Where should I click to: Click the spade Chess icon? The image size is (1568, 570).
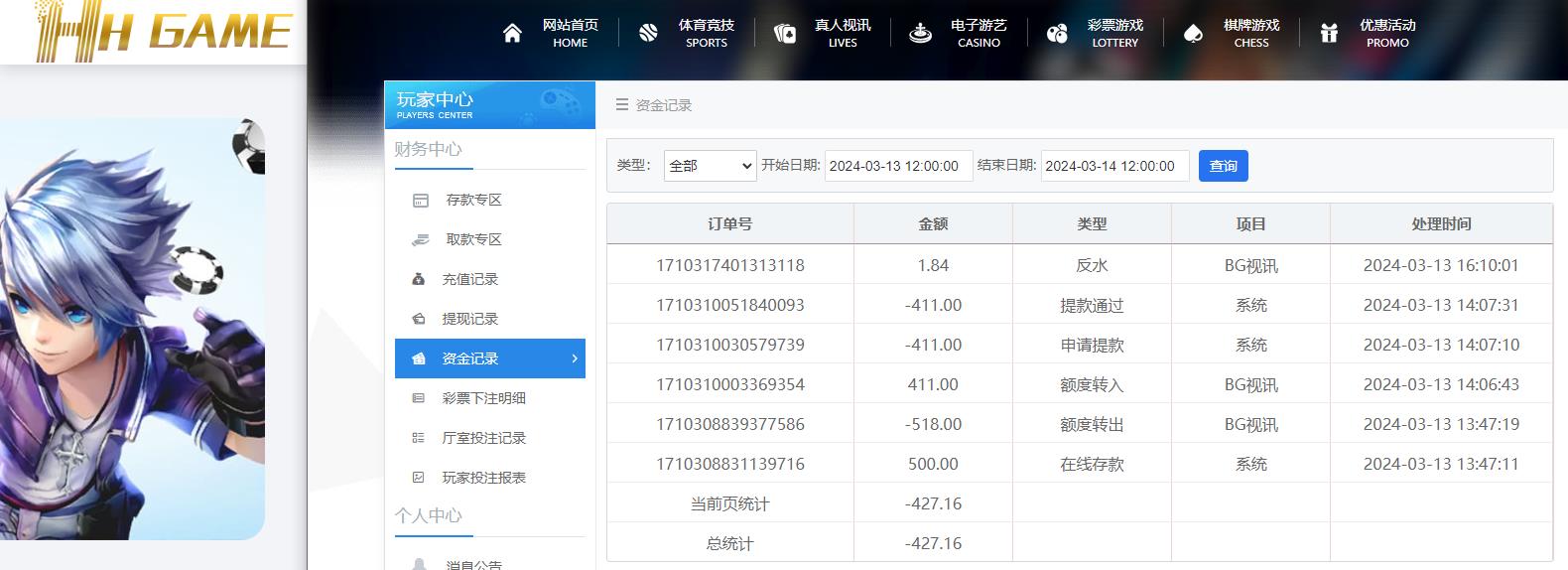[x=1193, y=34]
